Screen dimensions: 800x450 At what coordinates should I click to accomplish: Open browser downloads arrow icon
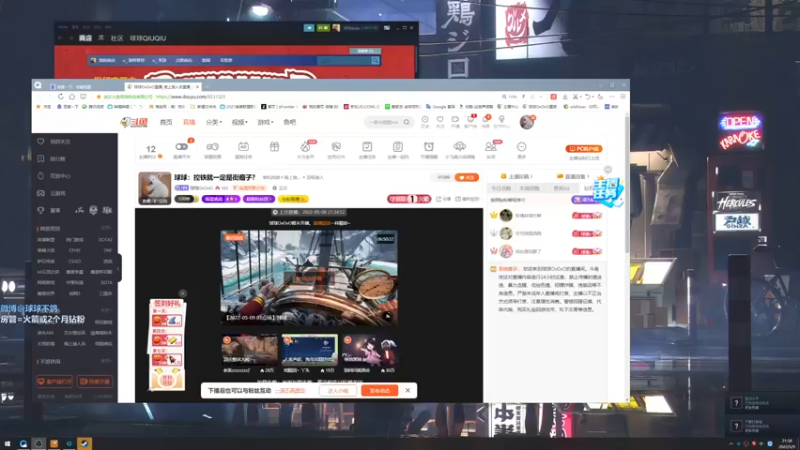(x=565, y=96)
